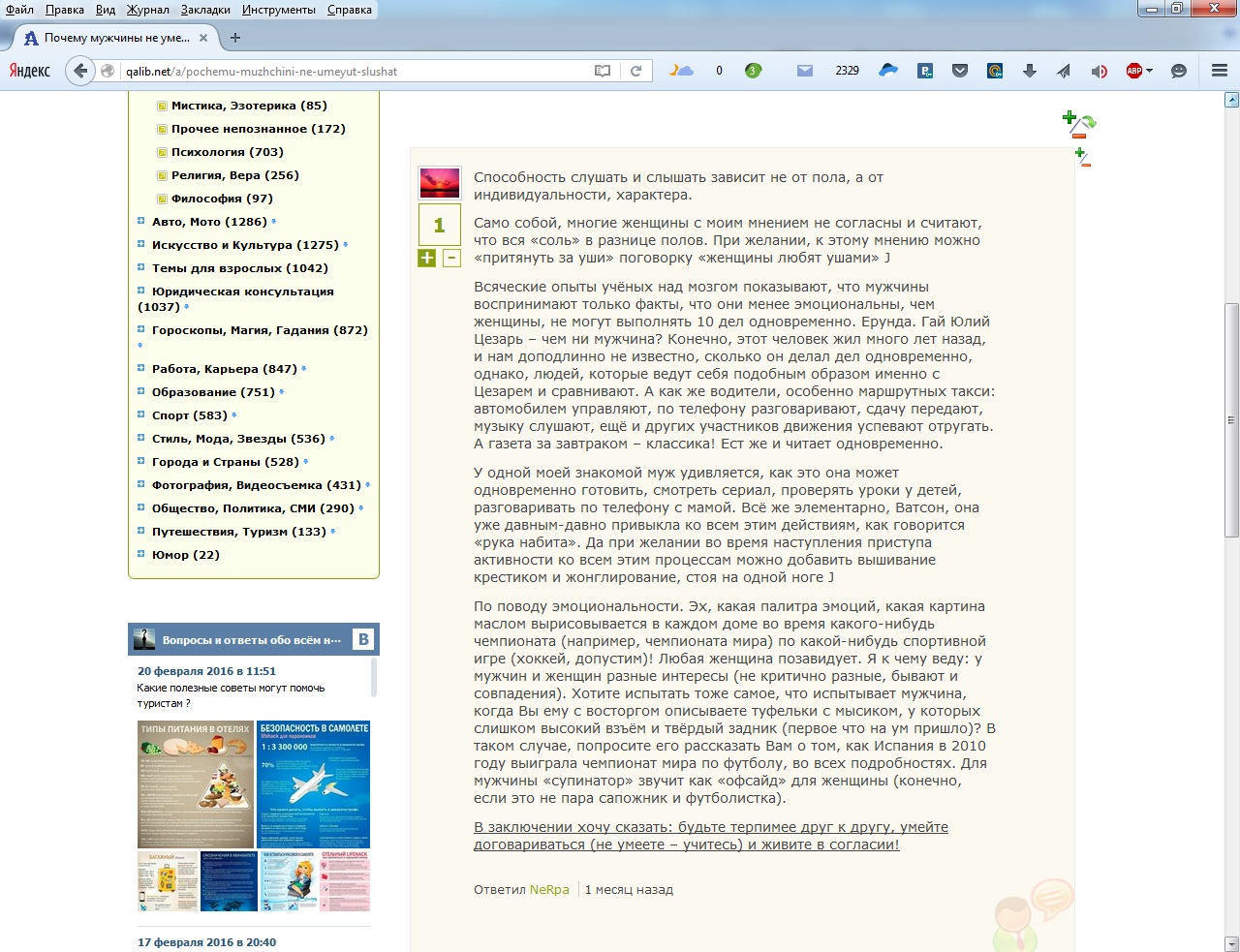The width and height of the screenshot is (1240, 952).
Task: Close the 'Почему мужчины не уме...' tab
Action: 203,38
